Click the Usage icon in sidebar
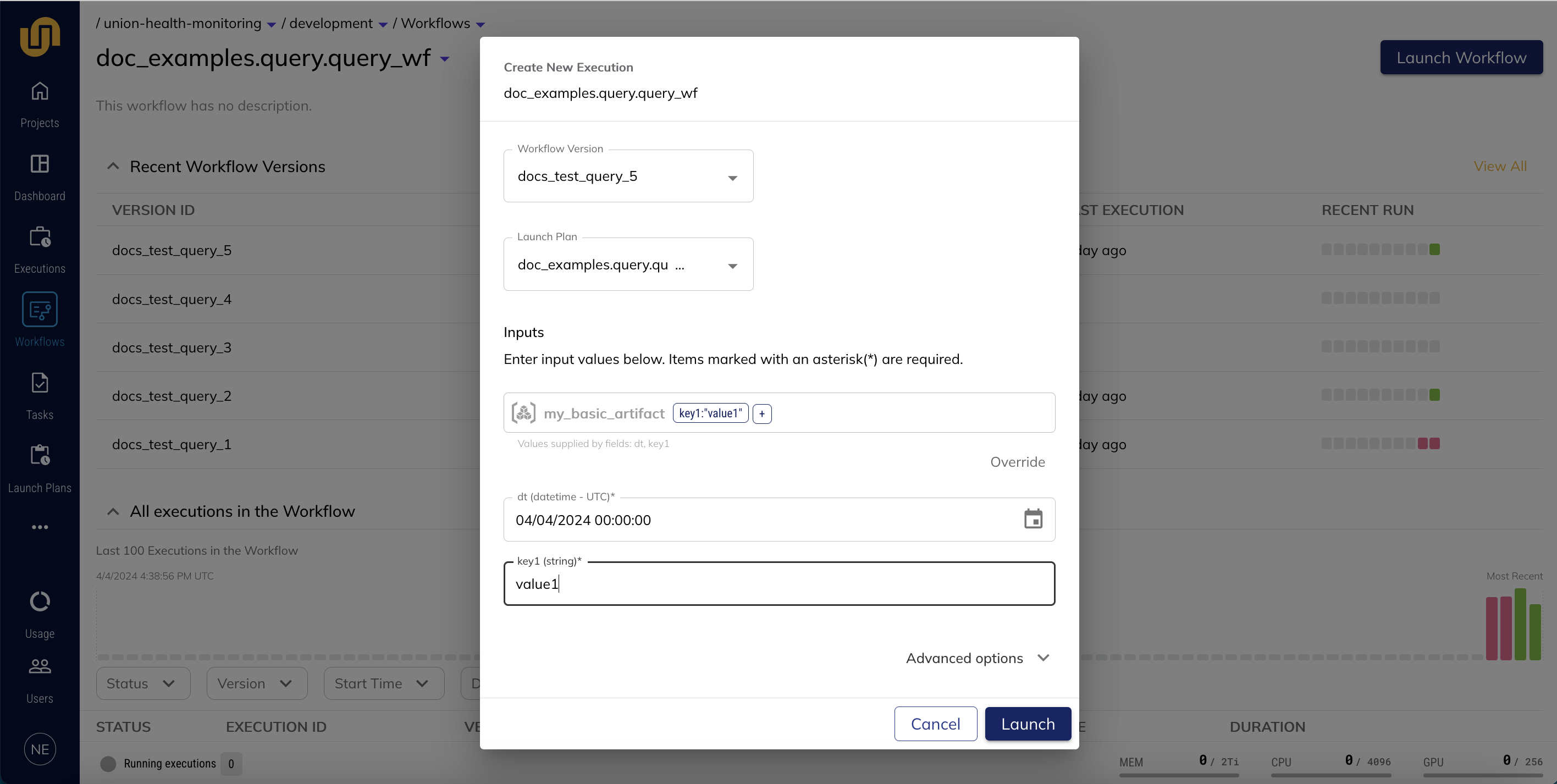Viewport: 1557px width, 784px height. click(40, 600)
